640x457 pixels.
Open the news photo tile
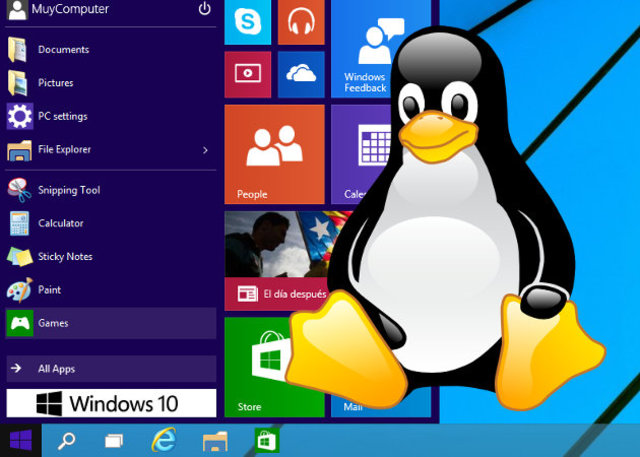click(x=282, y=244)
